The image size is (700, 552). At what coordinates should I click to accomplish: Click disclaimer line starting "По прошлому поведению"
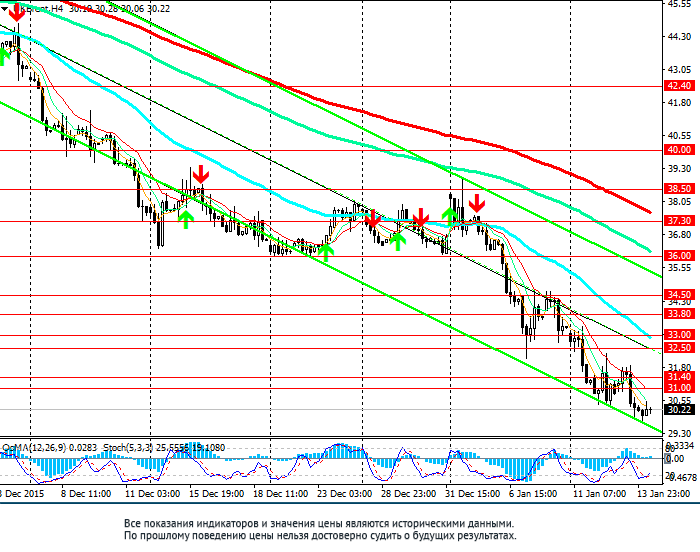[x=320, y=535]
